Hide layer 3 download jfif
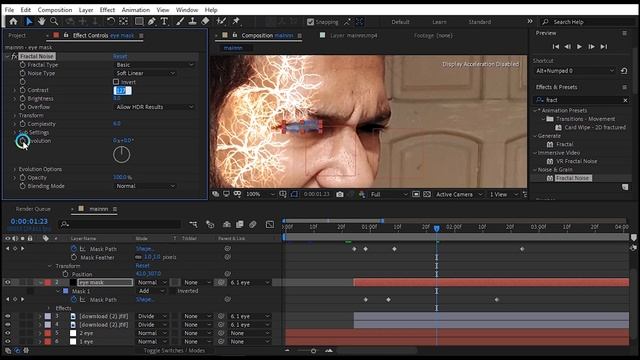 tap(7, 316)
